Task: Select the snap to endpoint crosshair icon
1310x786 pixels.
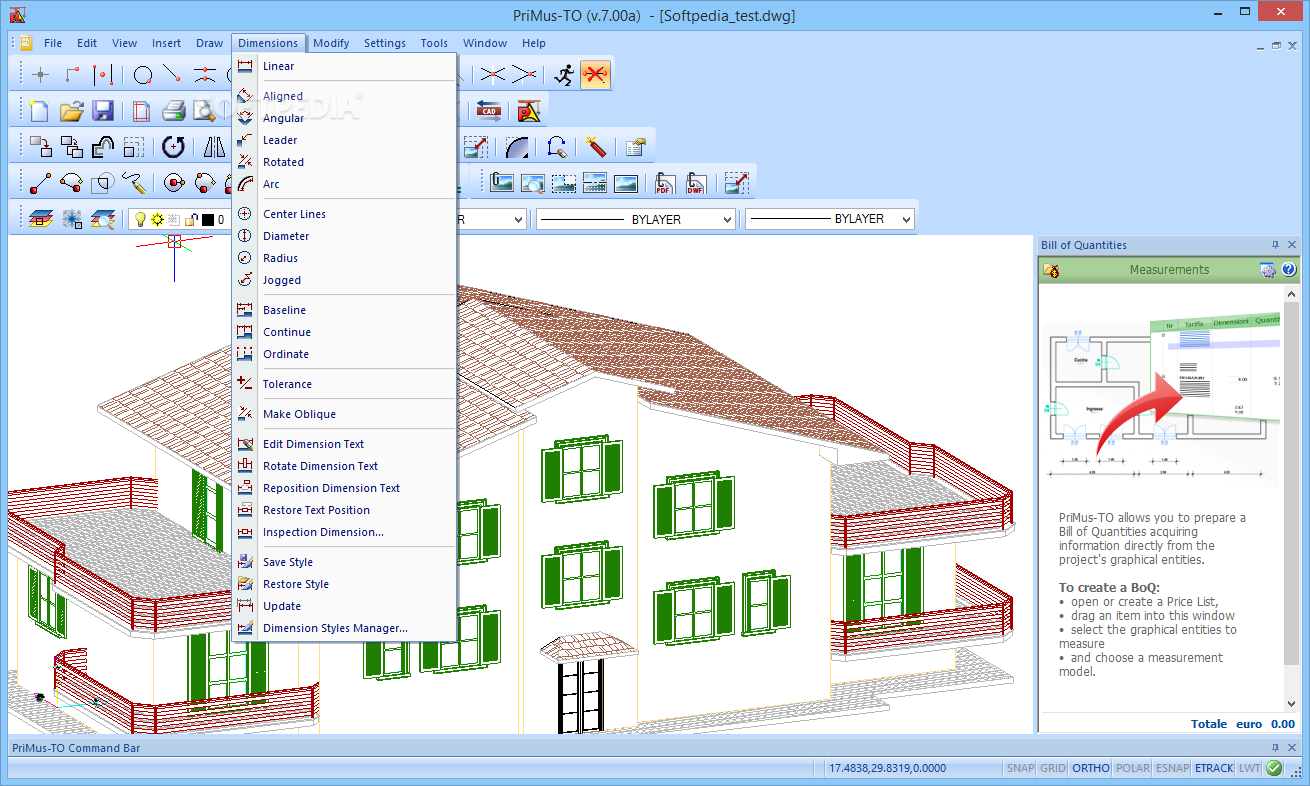Action: coord(40,75)
